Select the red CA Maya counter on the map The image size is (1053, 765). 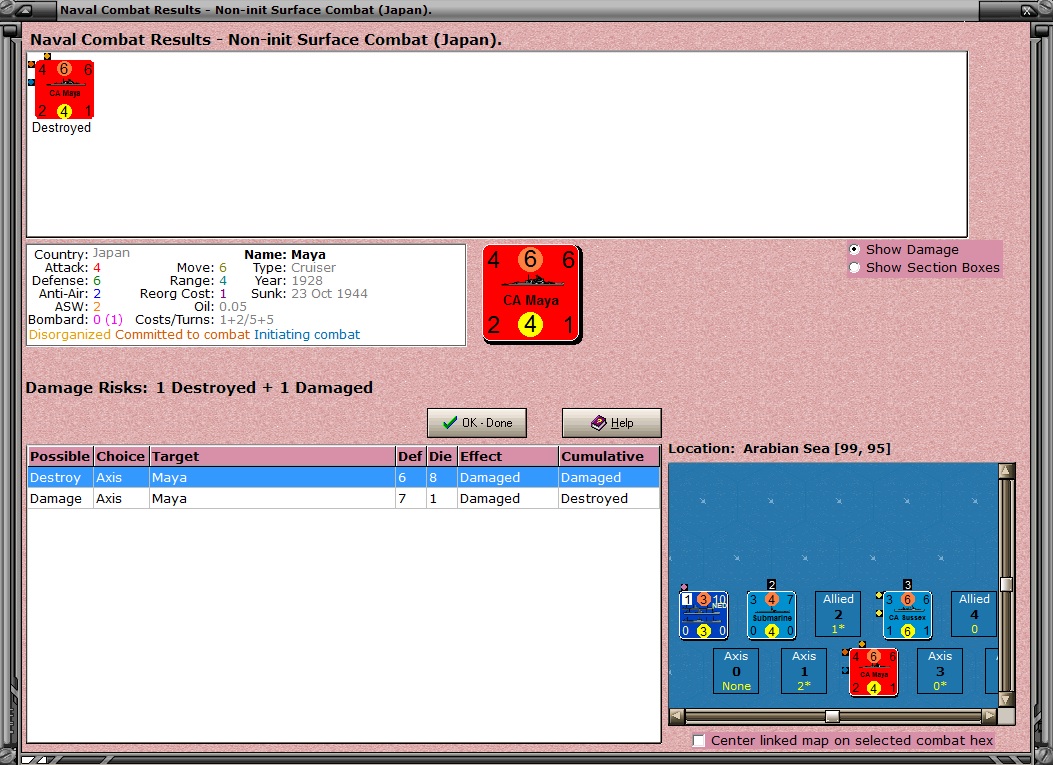pos(873,672)
